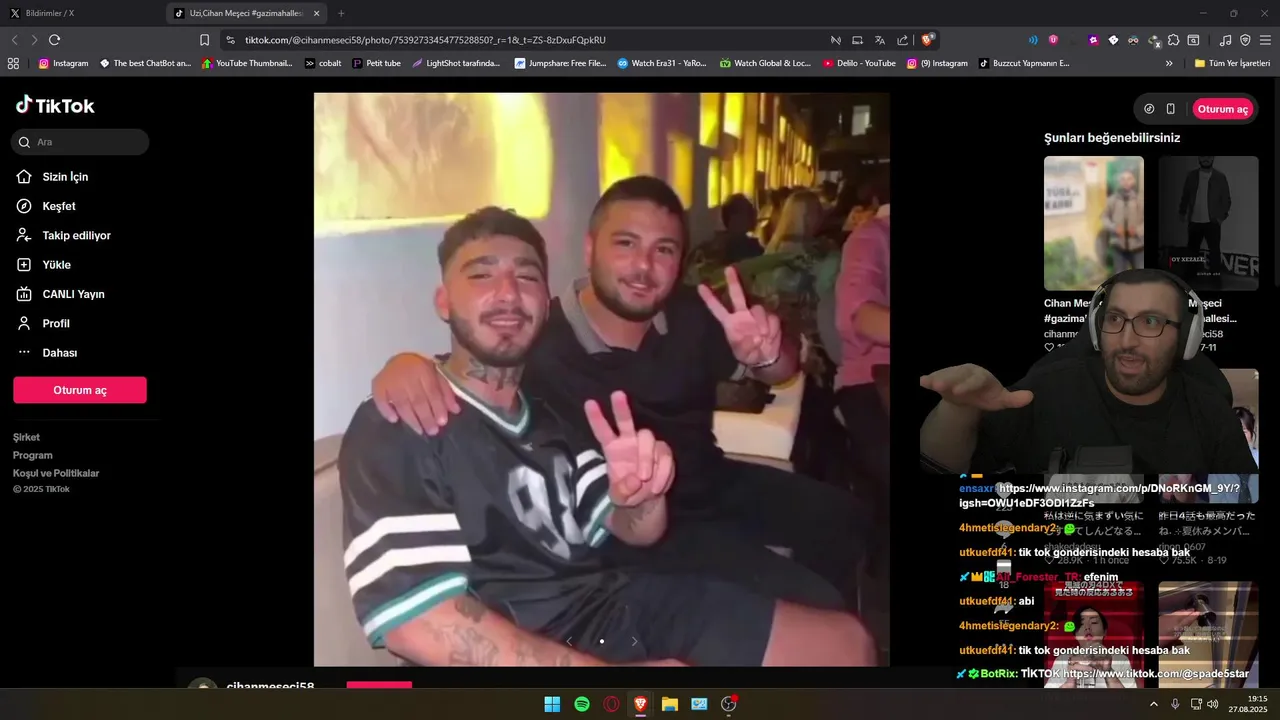Switch to the Bildirimler / X tab
This screenshot has height=720, width=1280.
pyautogui.click(x=80, y=13)
